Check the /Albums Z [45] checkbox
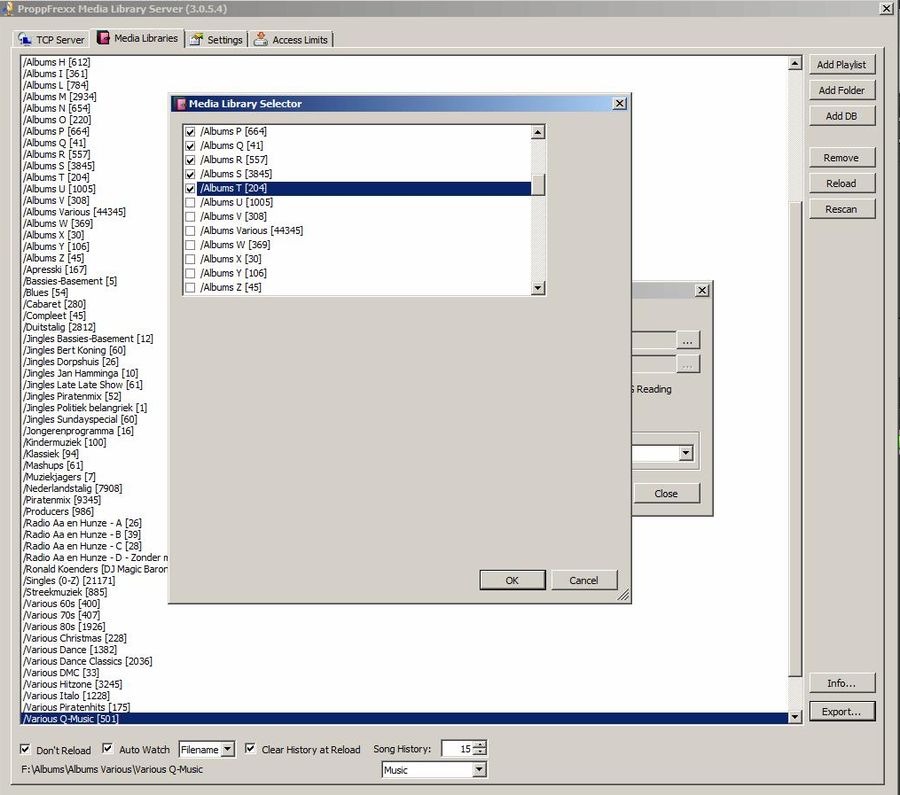Image resolution: width=900 pixels, height=795 pixels. point(191,288)
